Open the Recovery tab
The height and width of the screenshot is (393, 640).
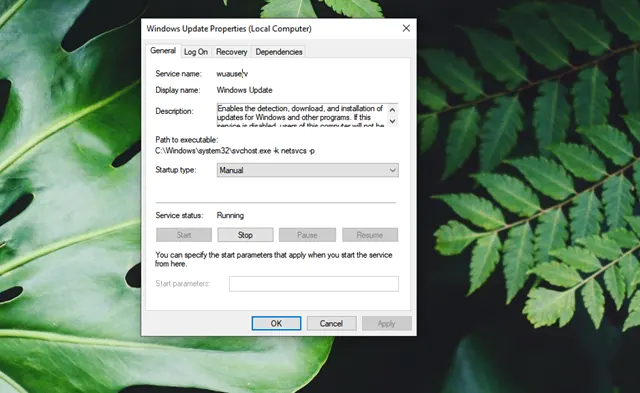point(231,52)
